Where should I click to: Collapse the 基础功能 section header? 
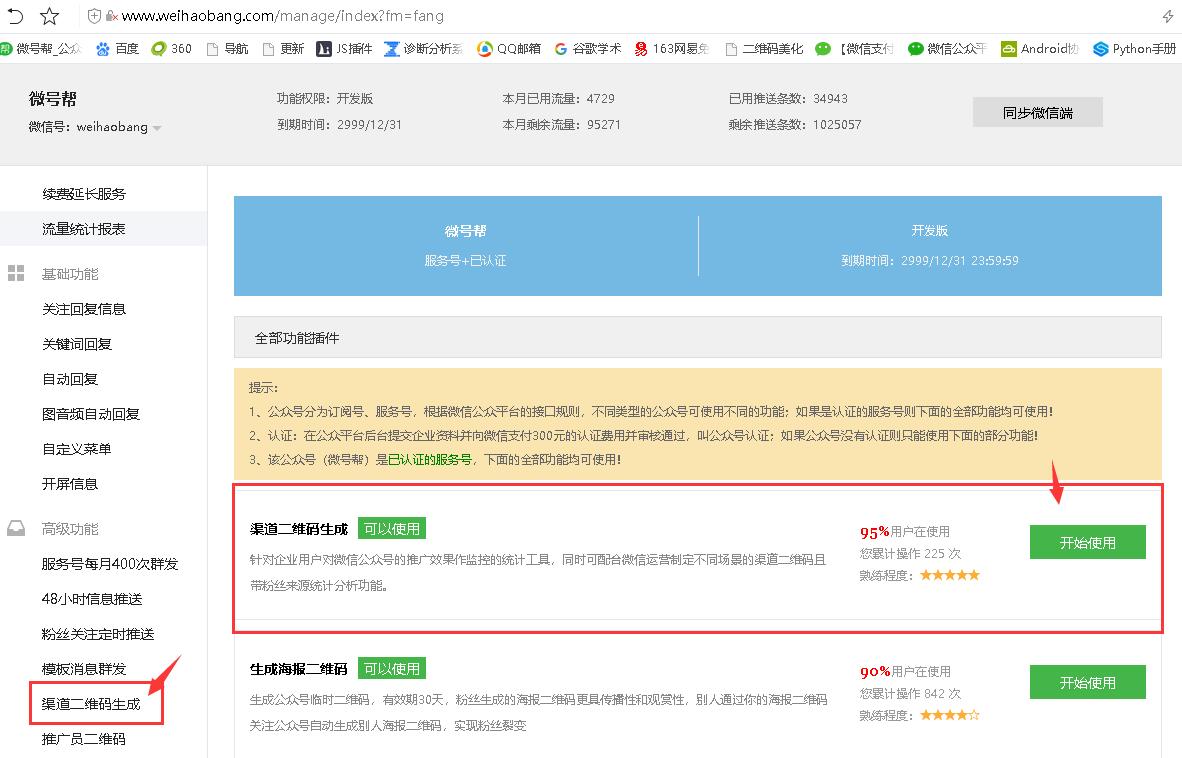[70, 274]
